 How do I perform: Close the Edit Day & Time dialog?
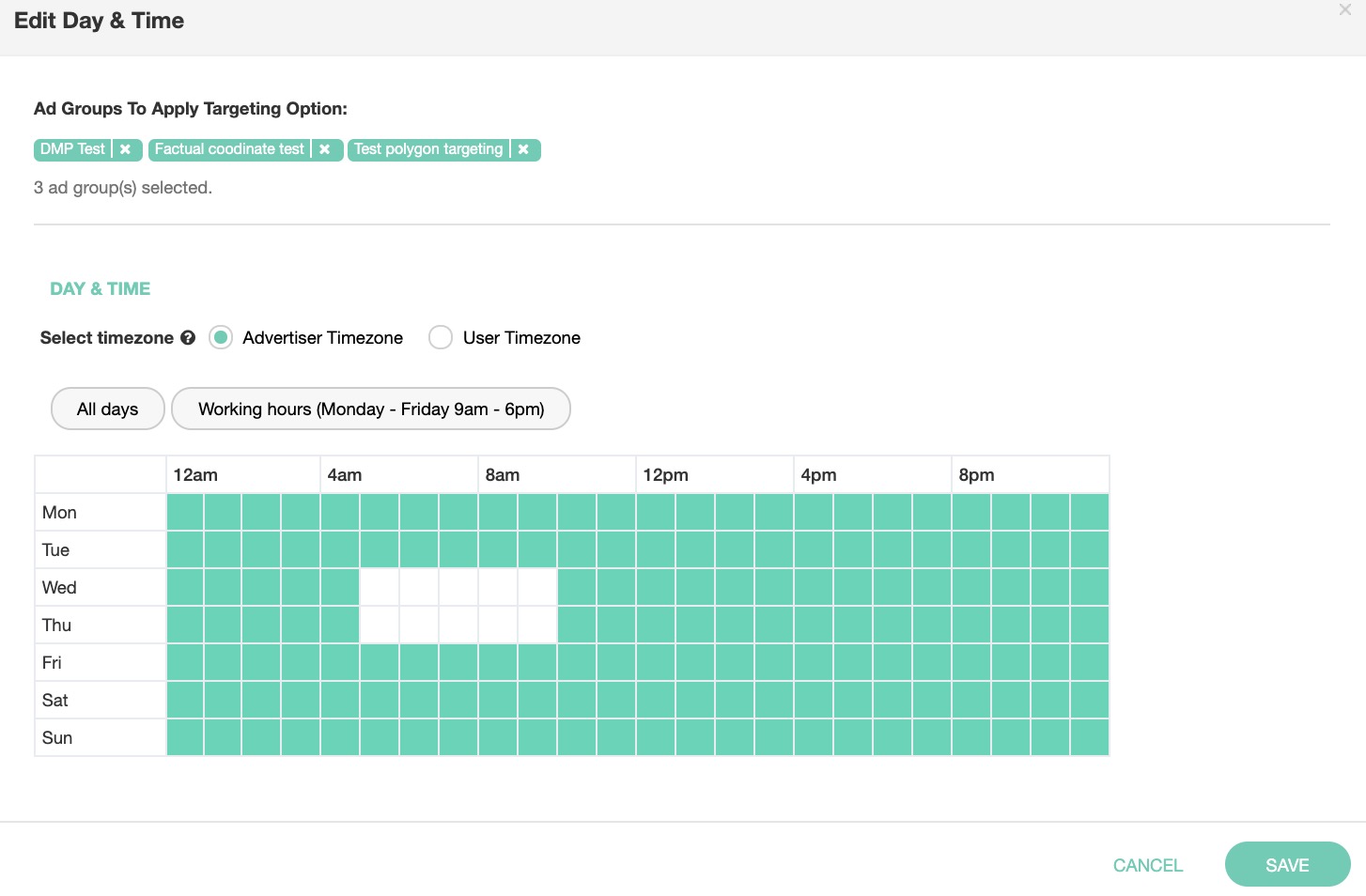coord(1344,10)
